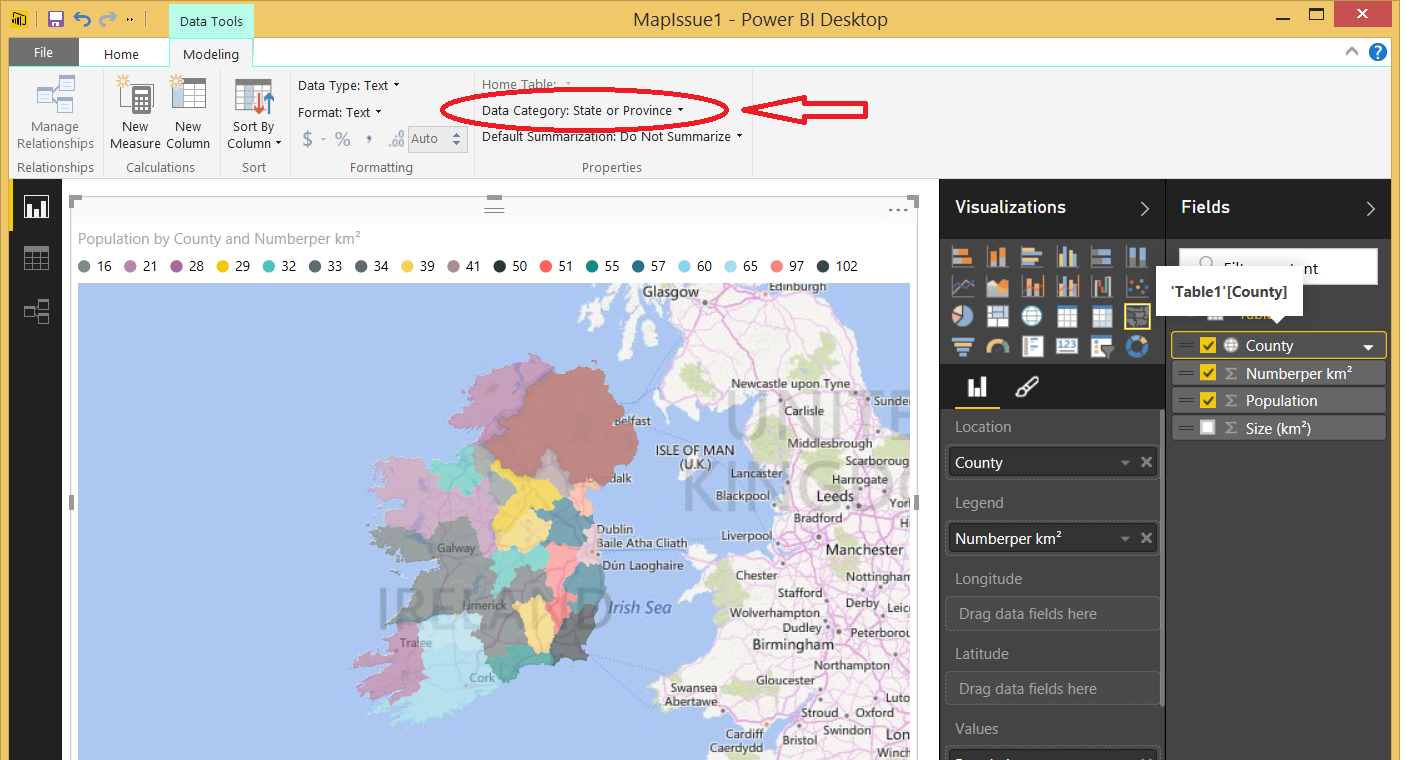Select the Map globe visualization
The height and width of the screenshot is (760, 1414).
1032,317
